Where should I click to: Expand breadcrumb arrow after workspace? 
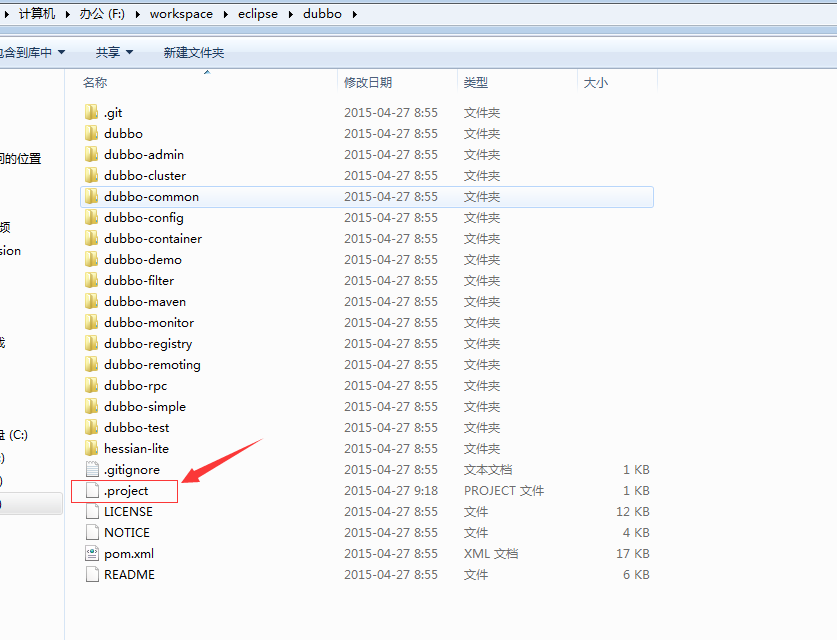click(x=225, y=14)
